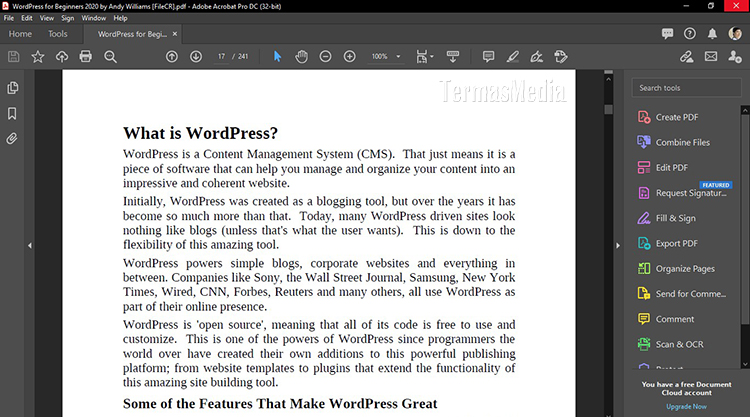750x417 pixels.
Task: Open the Window menu
Action: click(94, 18)
